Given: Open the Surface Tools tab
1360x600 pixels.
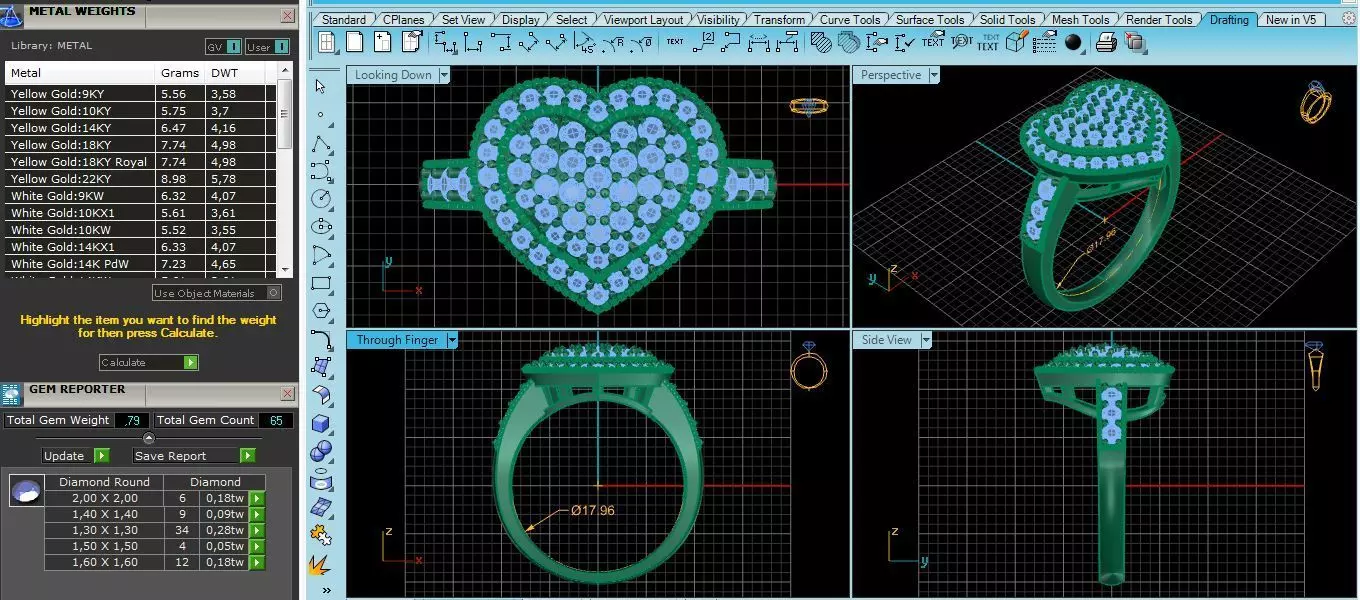Looking at the screenshot, I should click(x=929, y=19).
